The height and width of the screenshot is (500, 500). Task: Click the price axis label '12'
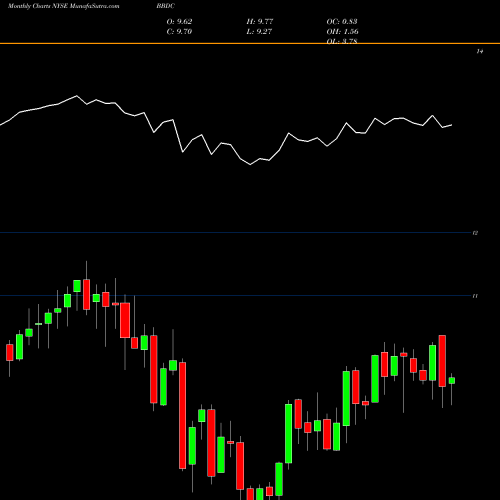476,233
